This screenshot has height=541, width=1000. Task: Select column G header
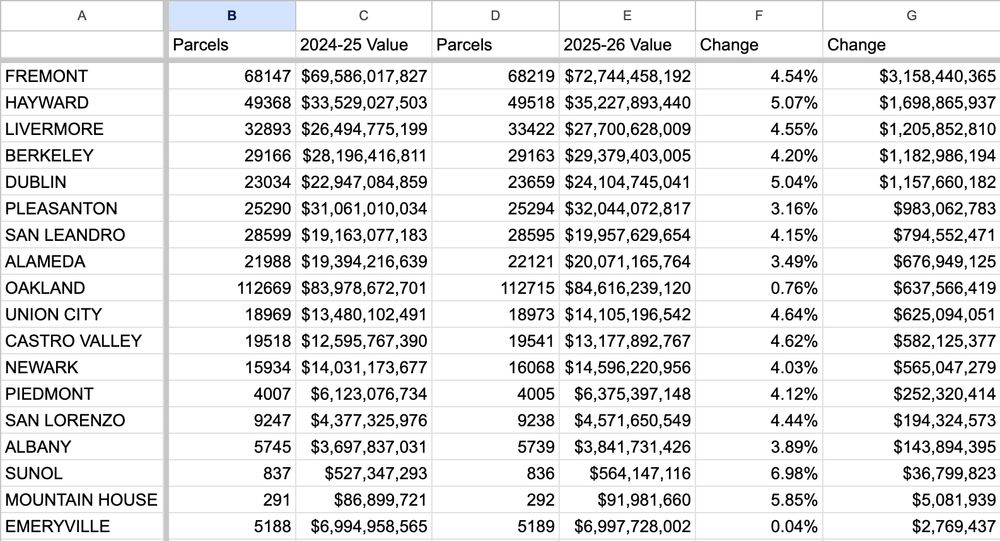[911, 15]
